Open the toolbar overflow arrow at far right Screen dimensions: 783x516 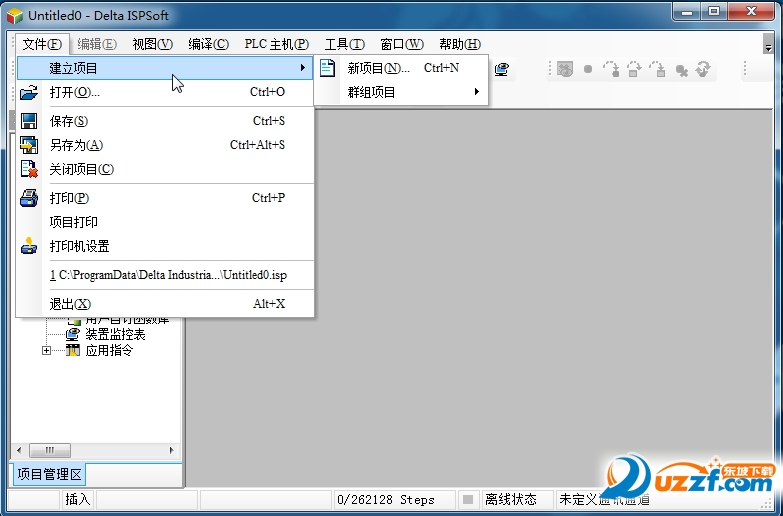point(769,47)
